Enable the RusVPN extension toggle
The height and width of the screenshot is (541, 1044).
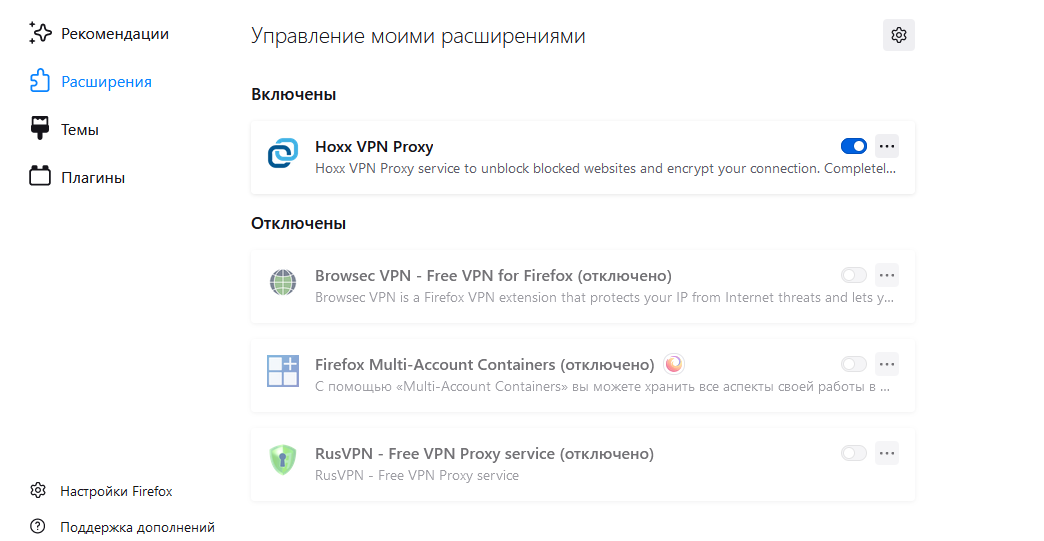point(854,453)
